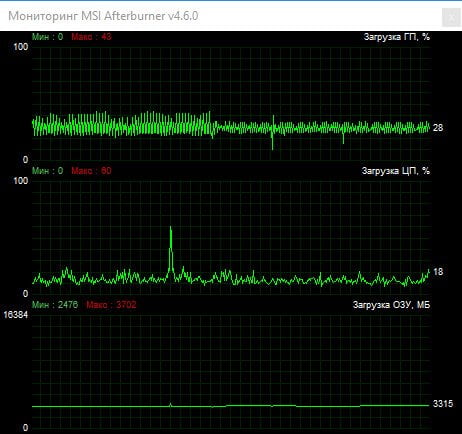
Task: Click the 100 axis label of GPU graph
Action: pos(21,47)
